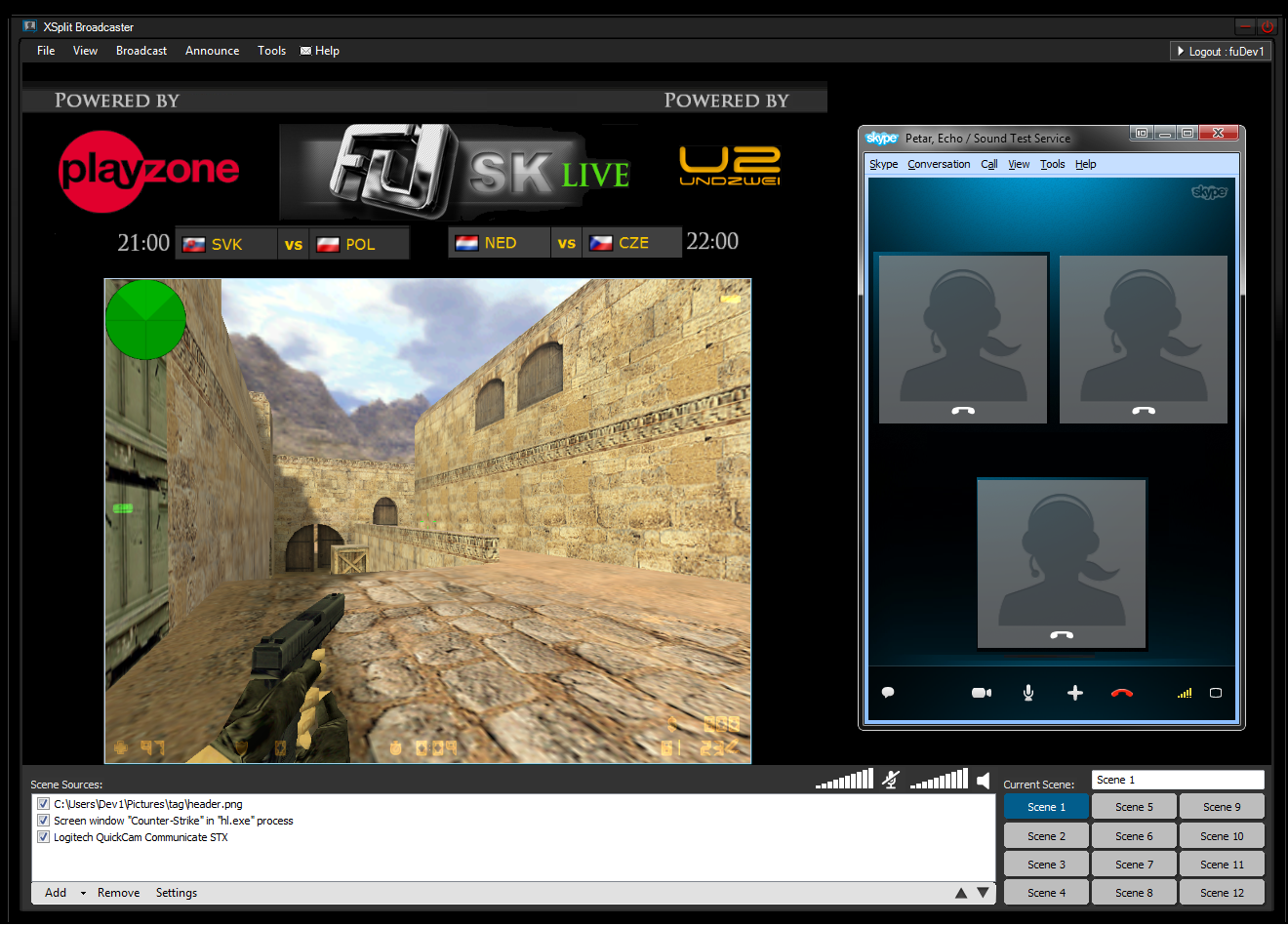Toggle Counter-Strike screen window source checkbox
The width and height of the screenshot is (1288, 926).
43,821
